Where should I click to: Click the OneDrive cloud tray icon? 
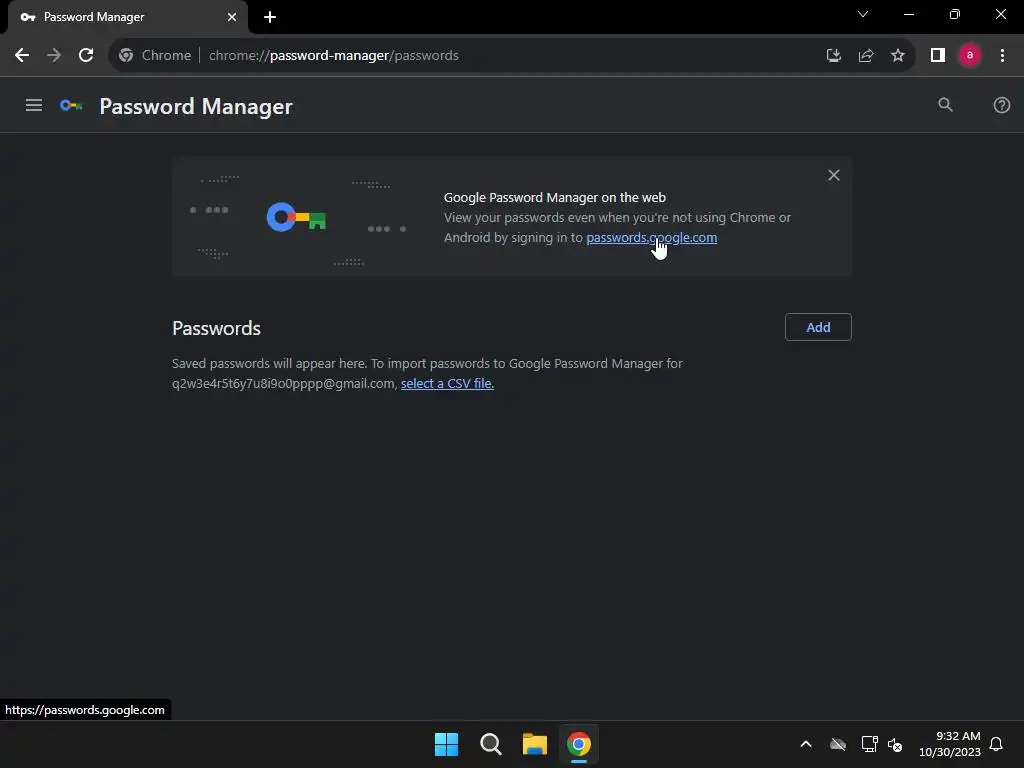(838, 744)
